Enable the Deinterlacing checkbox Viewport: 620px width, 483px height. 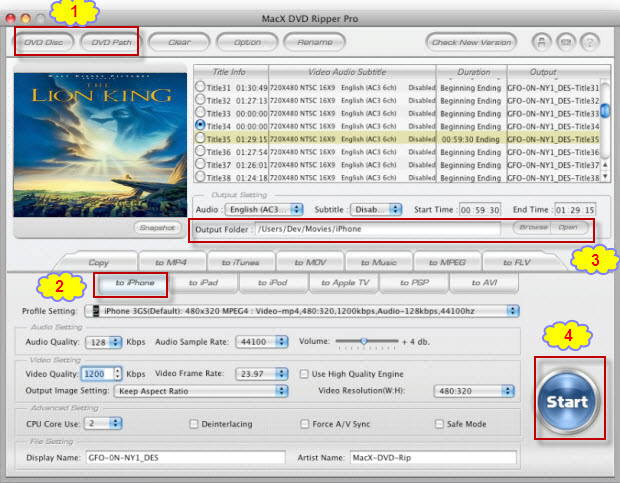pyautogui.click(x=194, y=424)
